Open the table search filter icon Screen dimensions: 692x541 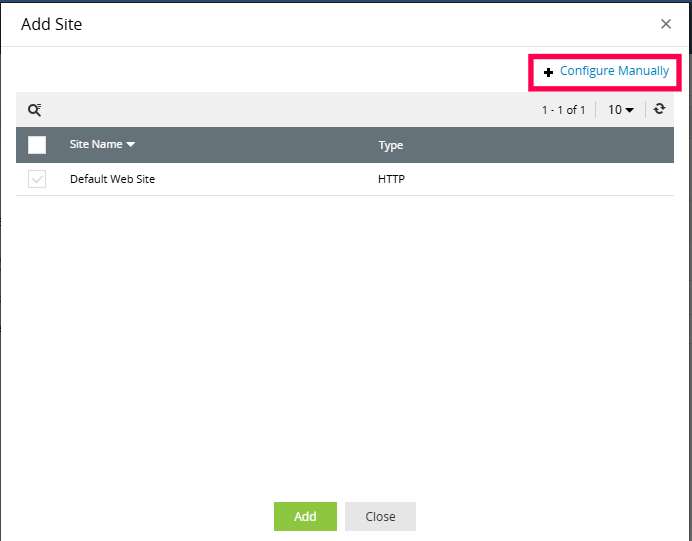tap(34, 110)
